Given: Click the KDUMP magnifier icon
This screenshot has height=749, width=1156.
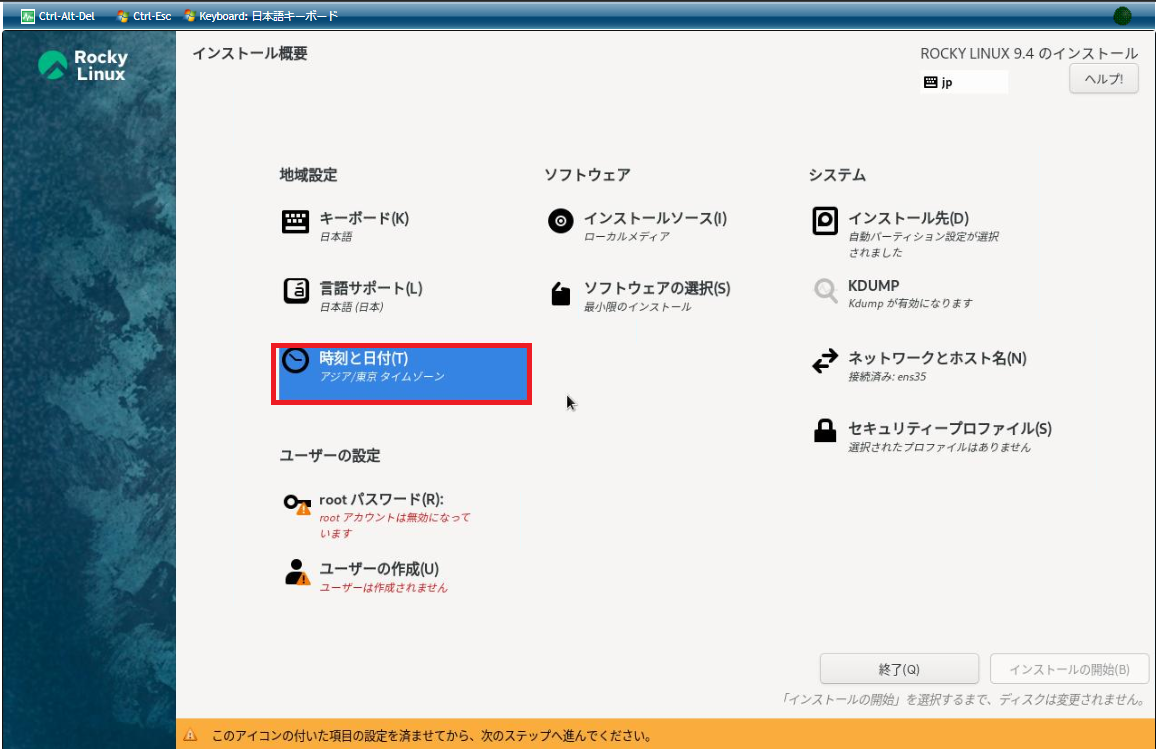Looking at the screenshot, I should [x=825, y=291].
